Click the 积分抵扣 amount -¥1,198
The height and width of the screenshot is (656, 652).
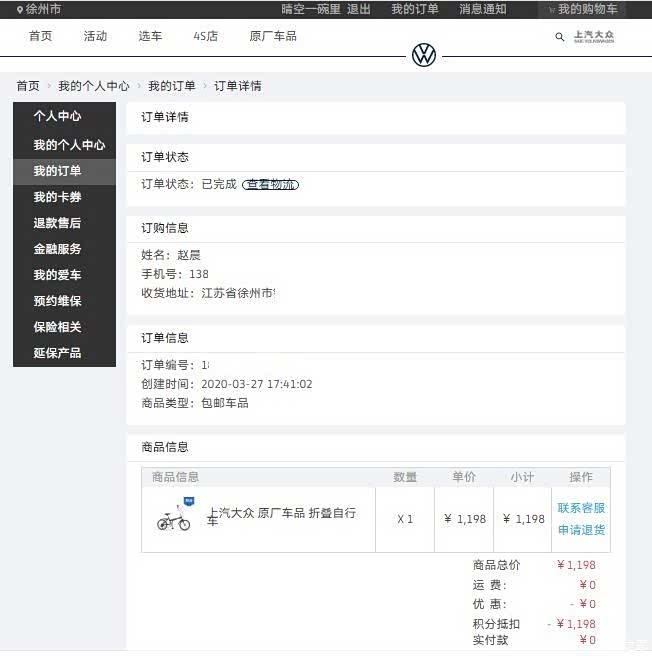pyautogui.click(x=572, y=624)
